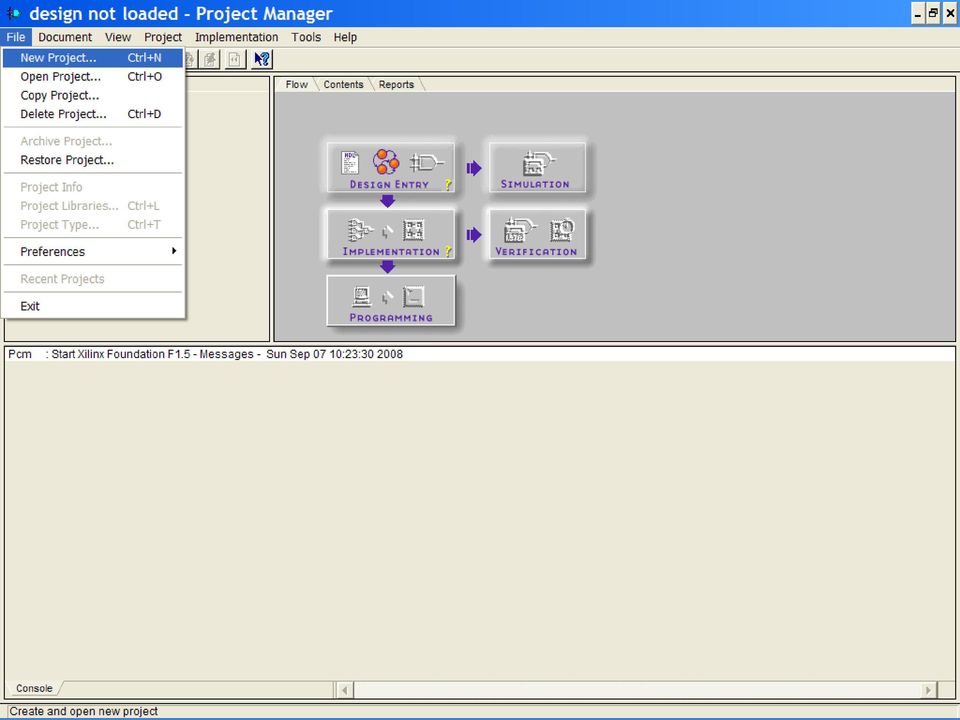Click the grayed document toolbar icon next to help
The image size is (960, 720).
(x=234, y=59)
